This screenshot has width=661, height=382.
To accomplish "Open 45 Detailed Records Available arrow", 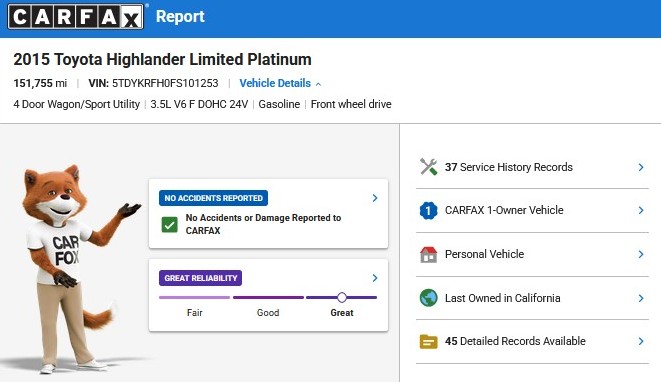I will coord(641,341).
